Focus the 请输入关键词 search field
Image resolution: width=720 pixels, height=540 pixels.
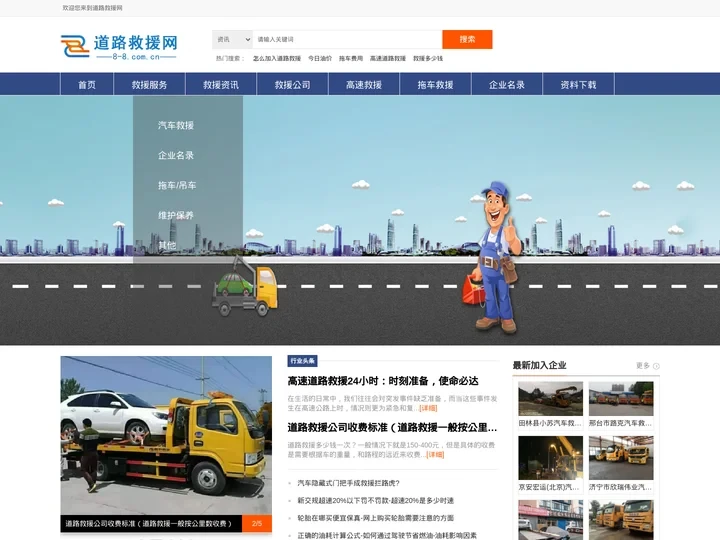pyautogui.click(x=348, y=39)
